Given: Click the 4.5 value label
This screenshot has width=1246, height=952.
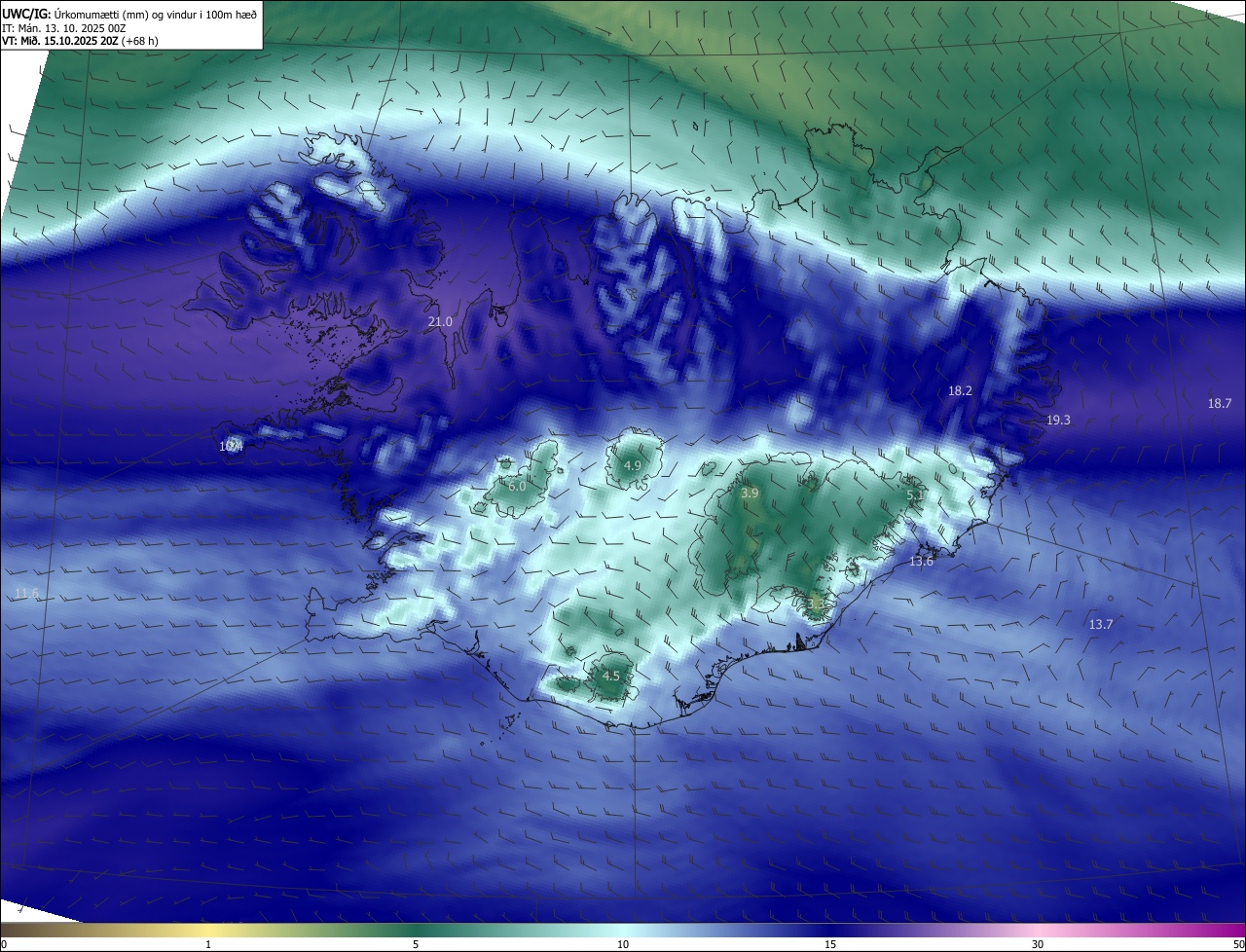Looking at the screenshot, I should [611, 676].
